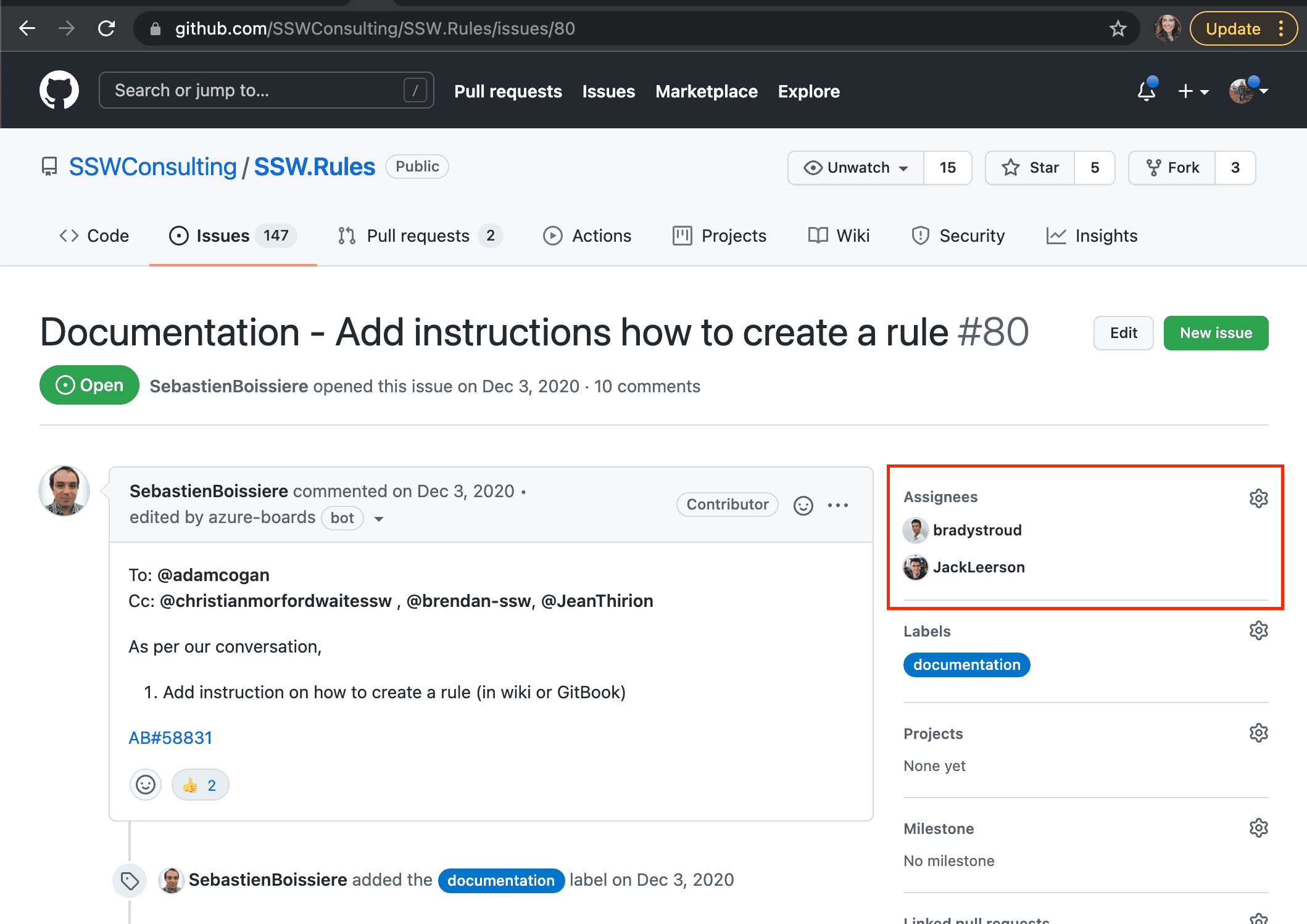The image size is (1307, 924).
Task: Click the blue documentation label in sidebar
Action: pyautogui.click(x=966, y=665)
